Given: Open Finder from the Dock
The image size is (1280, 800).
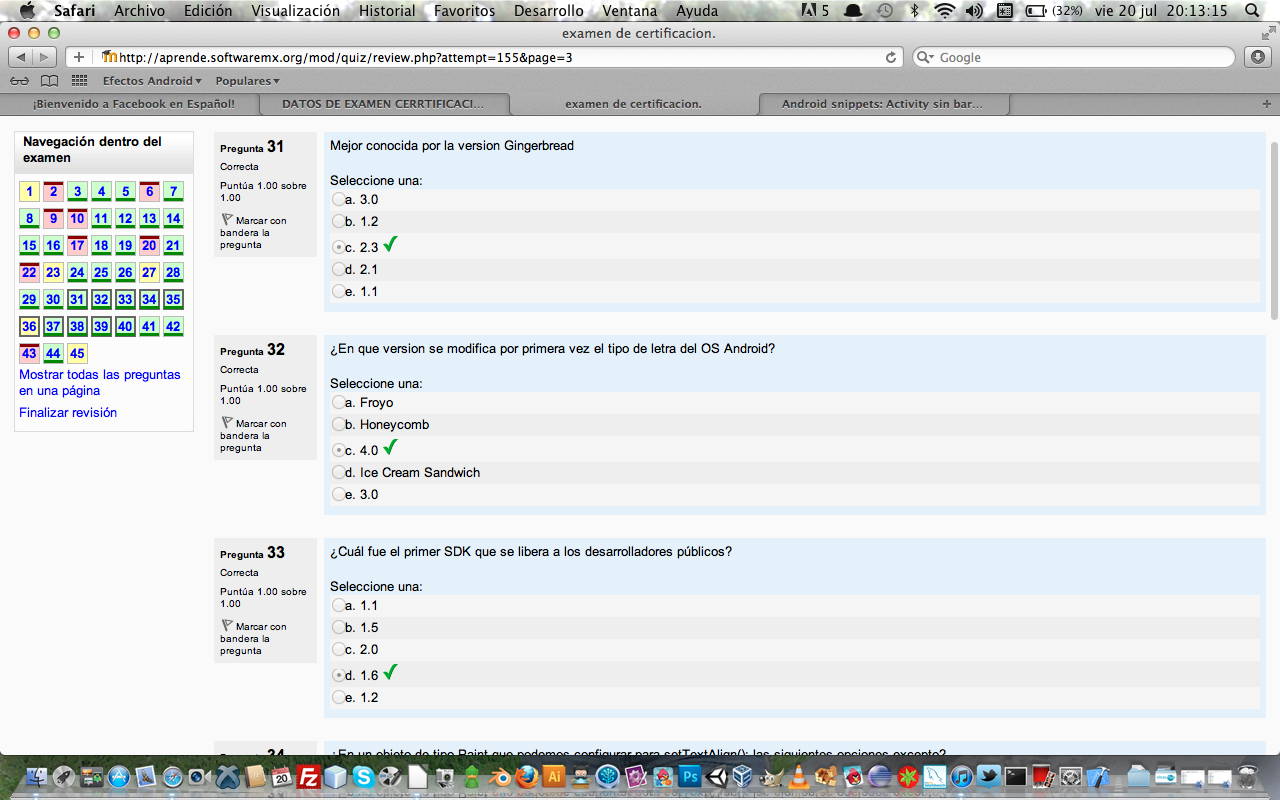Looking at the screenshot, I should 37,776.
